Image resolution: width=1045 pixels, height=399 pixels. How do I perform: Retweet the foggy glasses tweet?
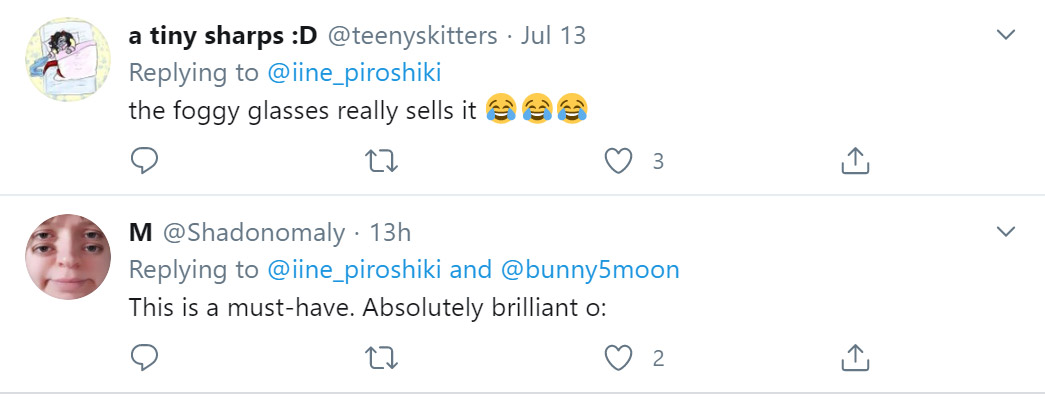[382, 161]
